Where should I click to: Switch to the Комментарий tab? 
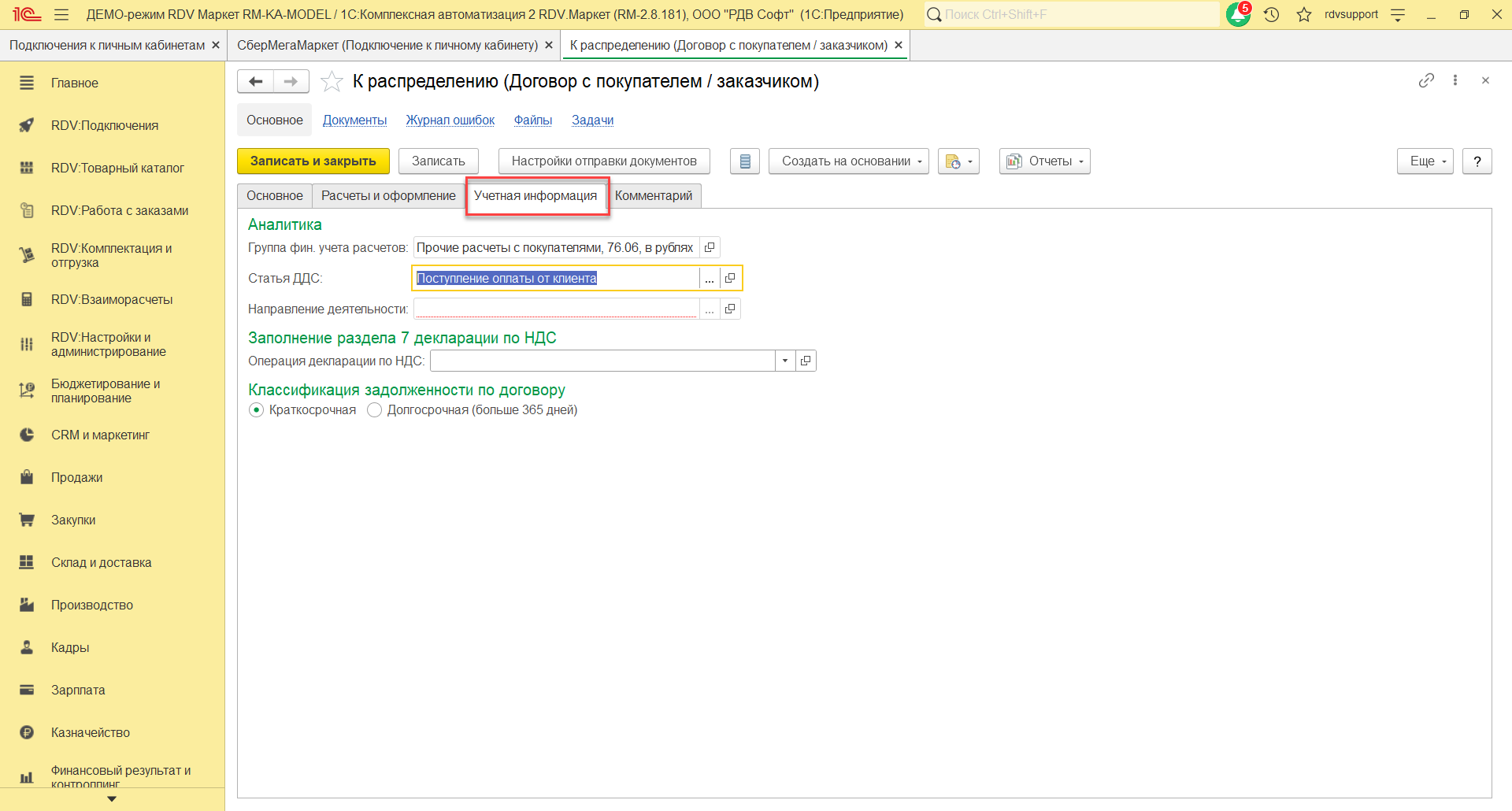[653, 195]
